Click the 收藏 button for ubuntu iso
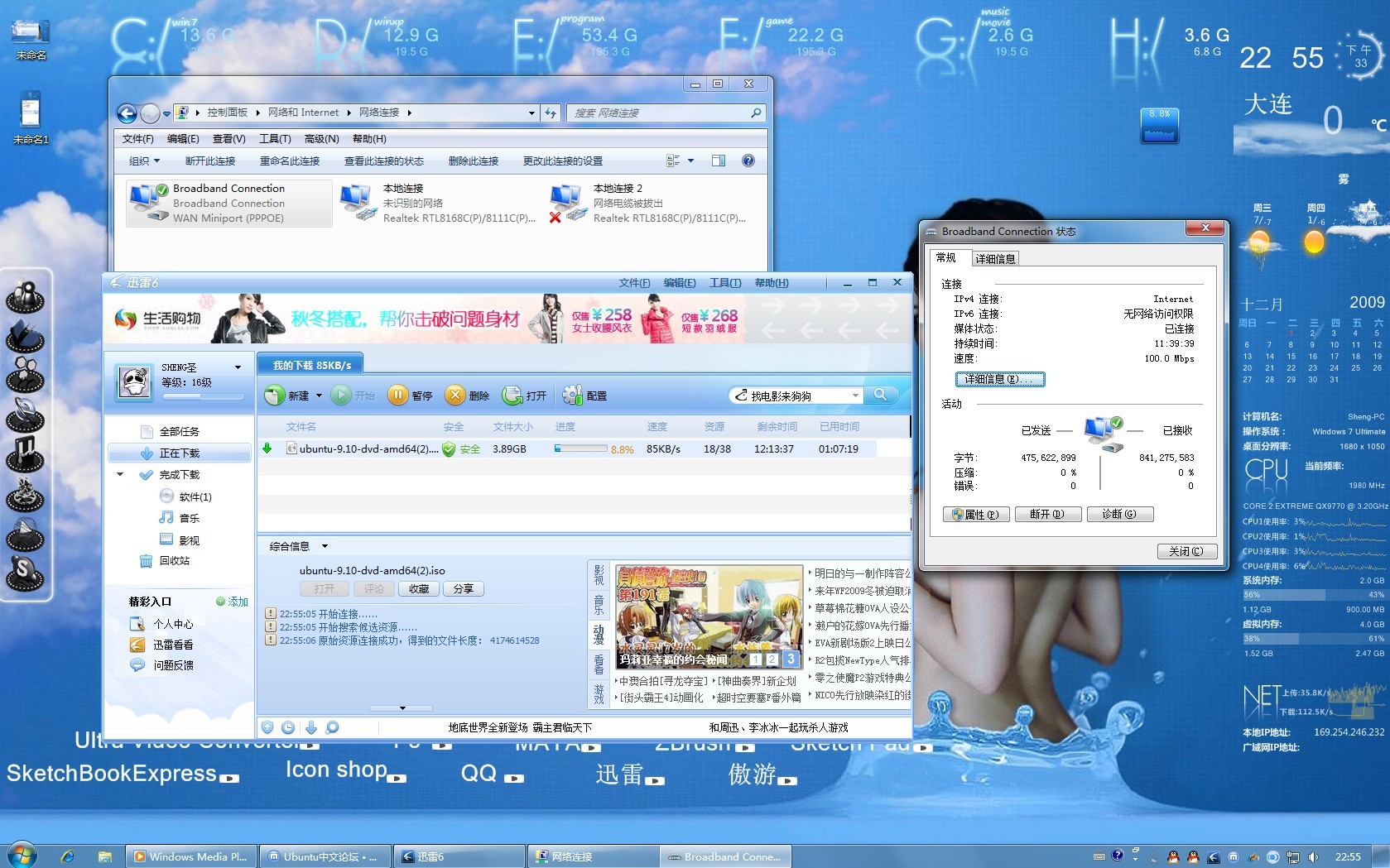1390x868 pixels. coord(419,589)
